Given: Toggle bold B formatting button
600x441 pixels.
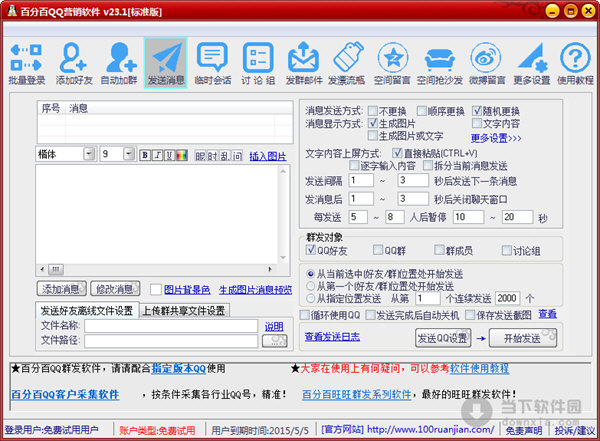Looking at the screenshot, I should [x=145, y=155].
